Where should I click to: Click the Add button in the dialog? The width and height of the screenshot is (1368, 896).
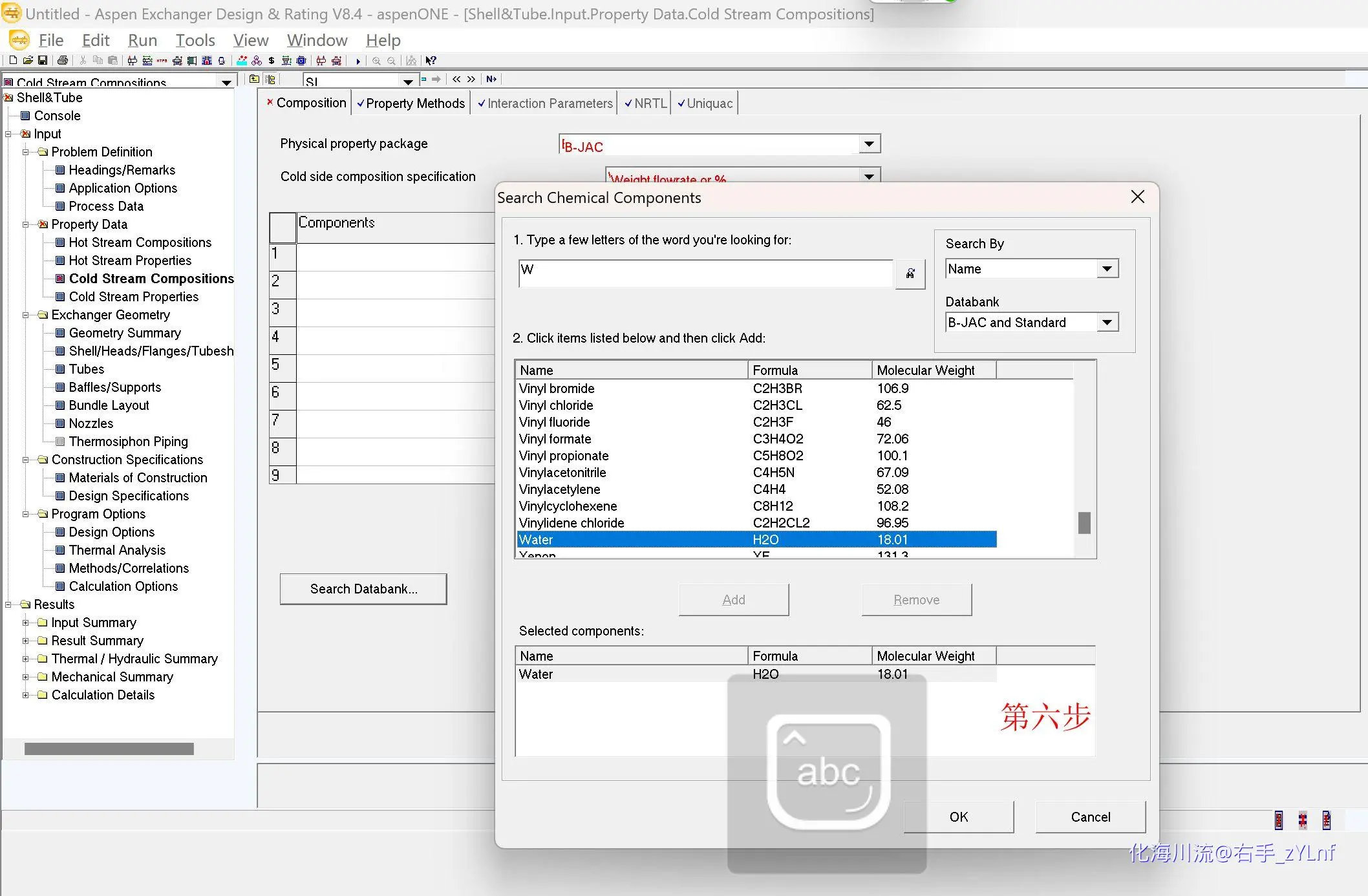(x=734, y=600)
